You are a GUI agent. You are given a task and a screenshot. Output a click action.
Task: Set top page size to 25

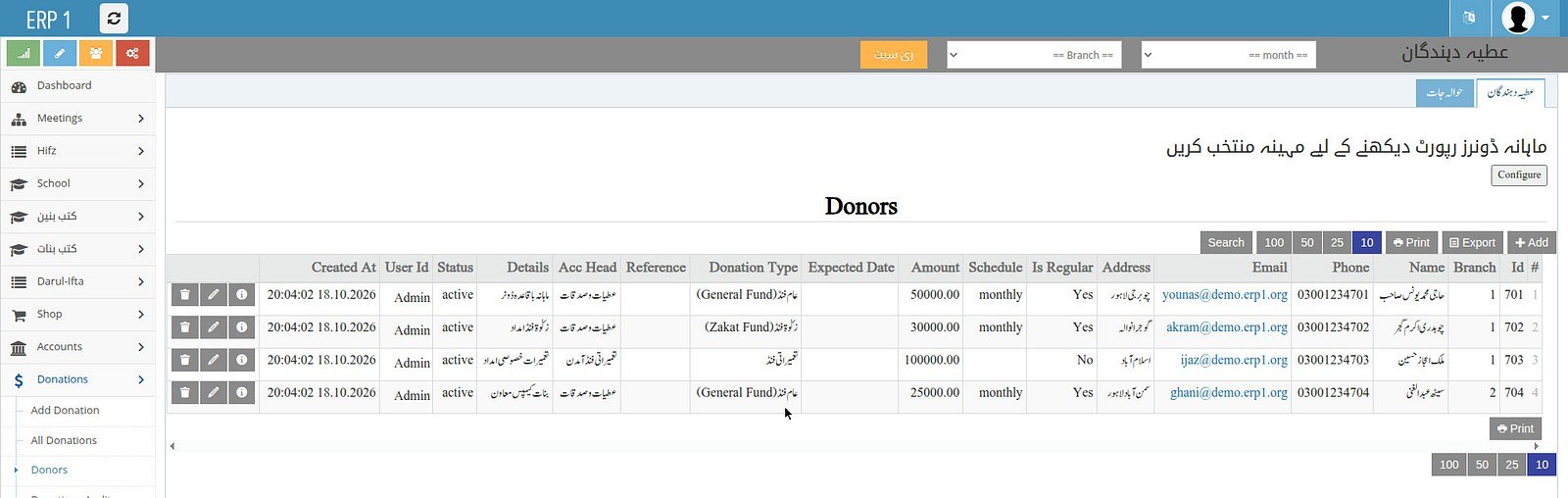pyautogui.click(x=1337, y=243)
